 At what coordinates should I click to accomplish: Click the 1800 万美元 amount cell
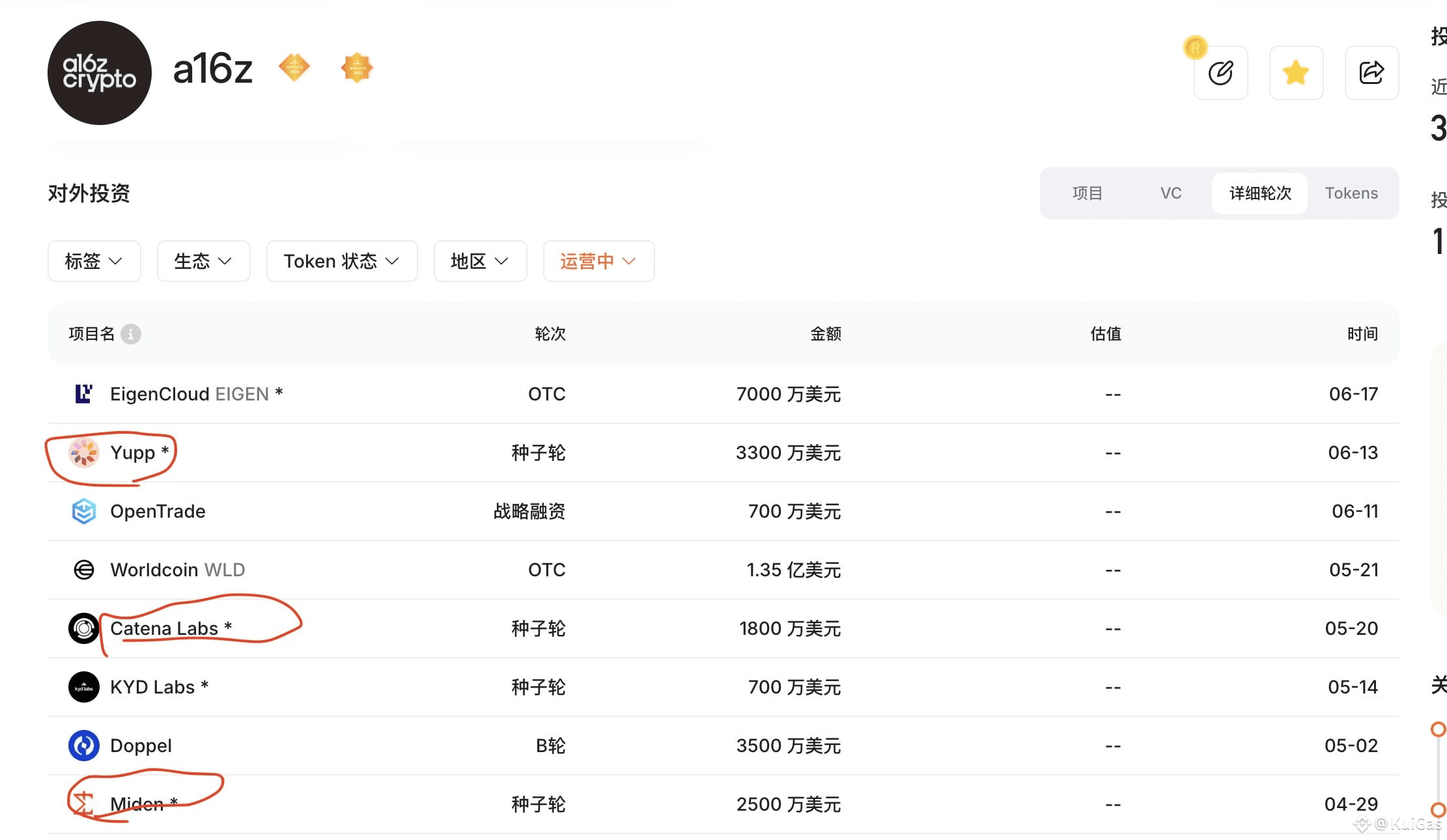tap(790, 628)
